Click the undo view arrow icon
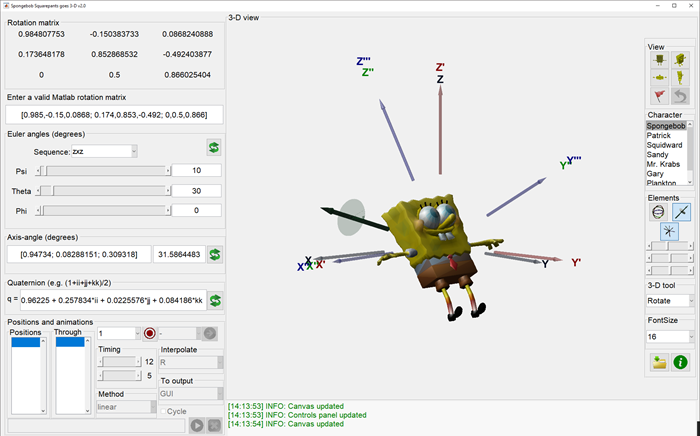 point(679,96)
